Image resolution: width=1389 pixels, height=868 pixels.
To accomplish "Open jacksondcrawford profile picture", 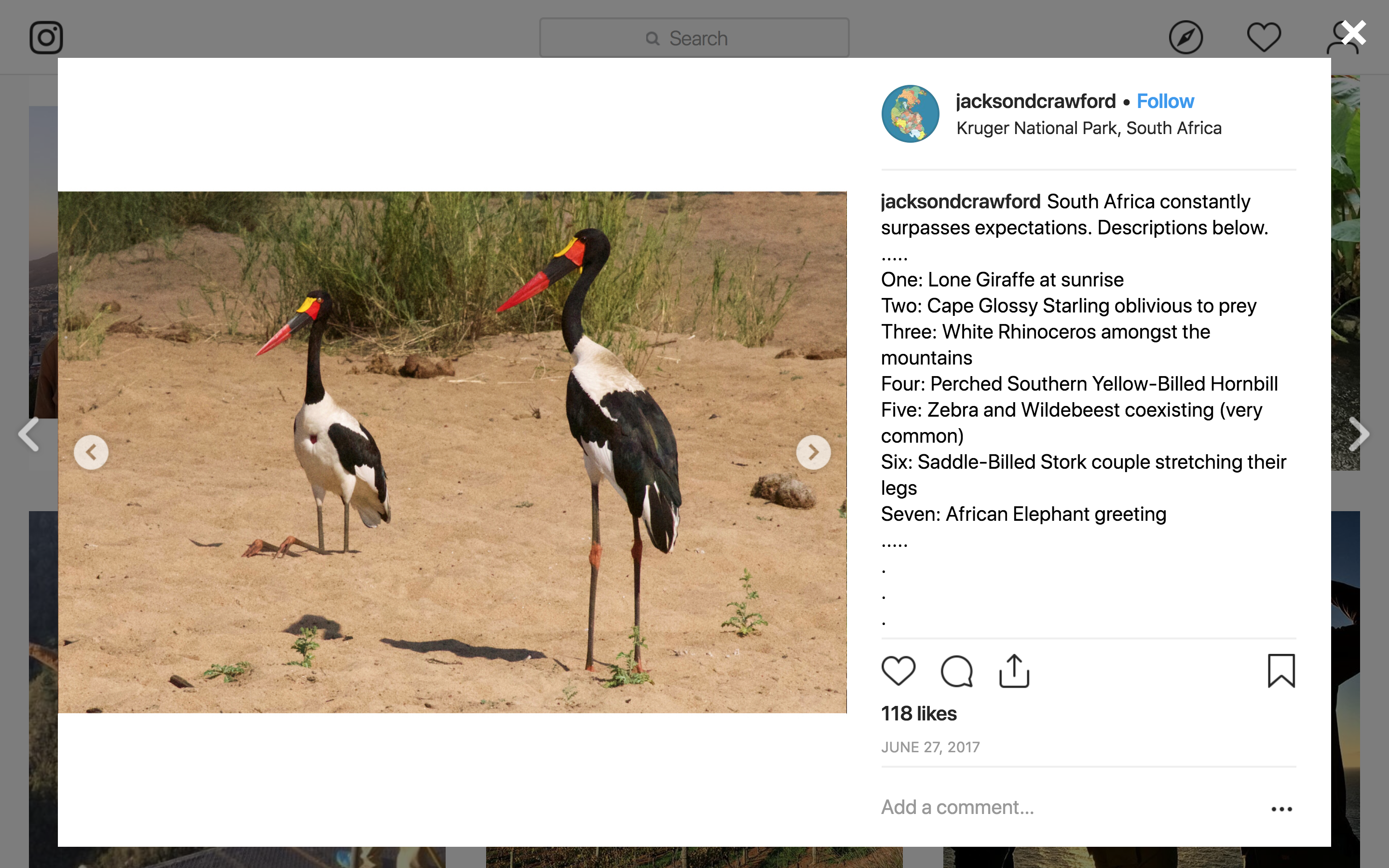I will tap(910, 114).
